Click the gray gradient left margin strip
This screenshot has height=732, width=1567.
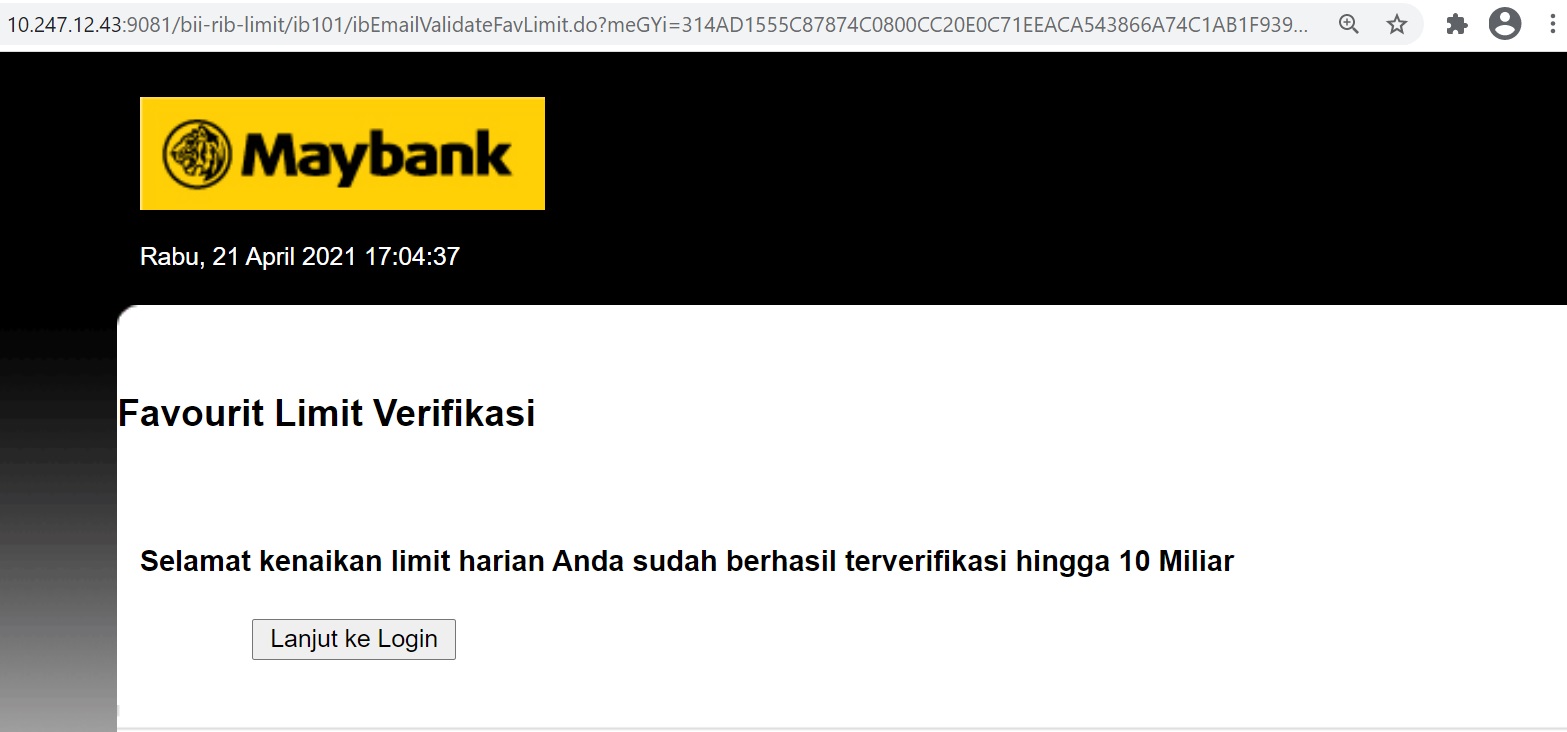tap(58, 530)
